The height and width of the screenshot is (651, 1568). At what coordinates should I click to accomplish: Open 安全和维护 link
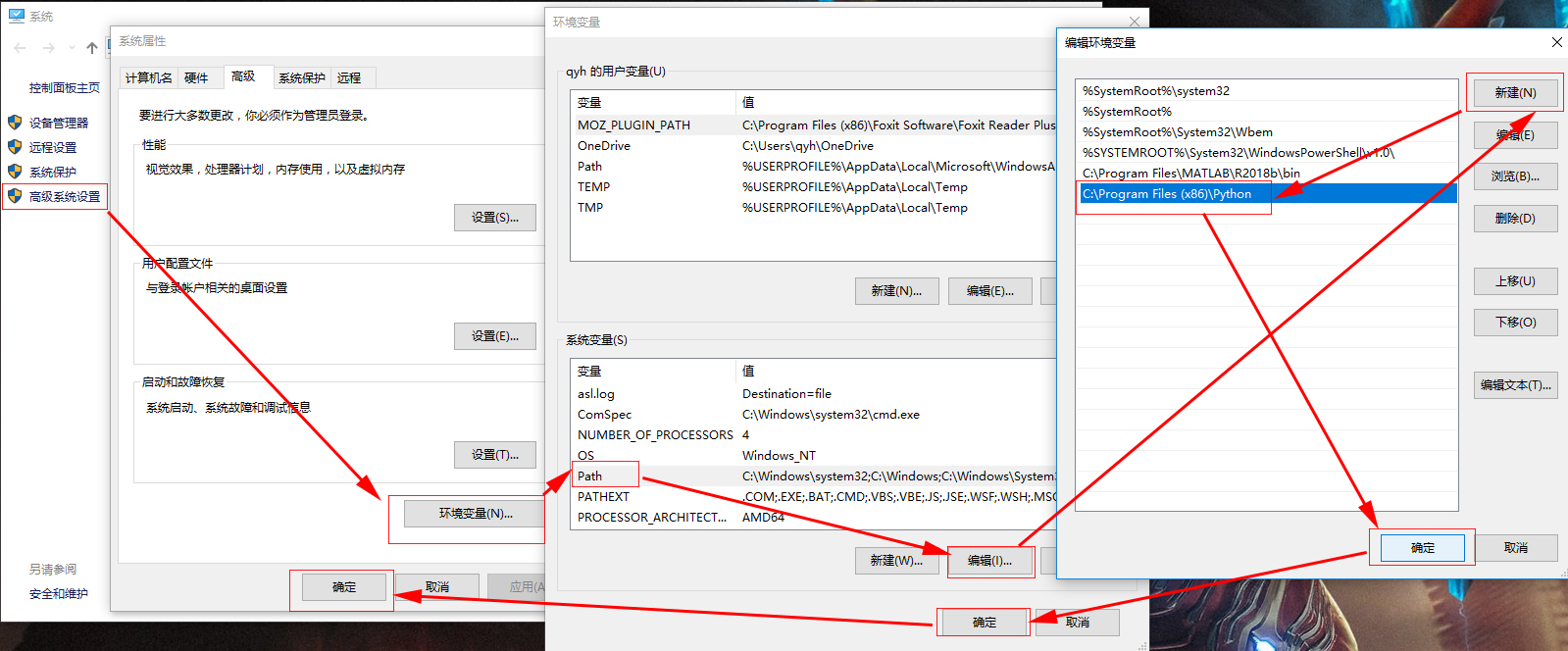coord(59,593)
